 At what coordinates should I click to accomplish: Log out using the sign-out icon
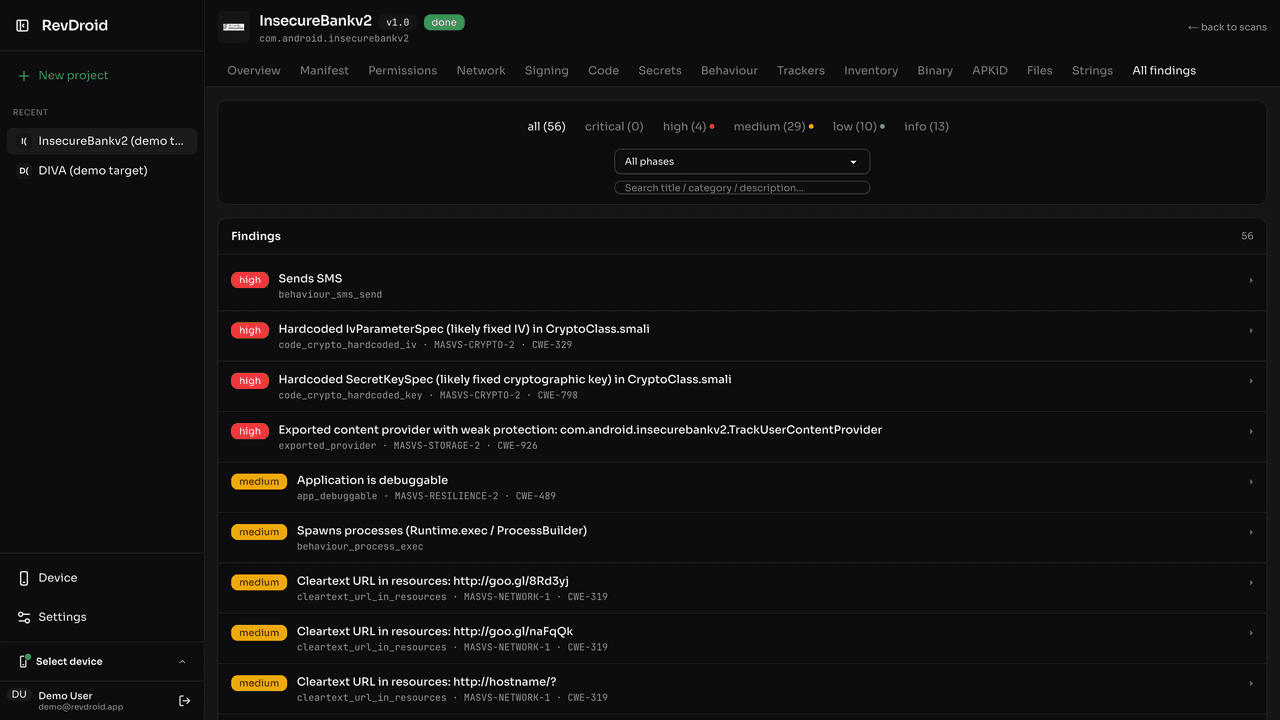click(x=184, y=701)
